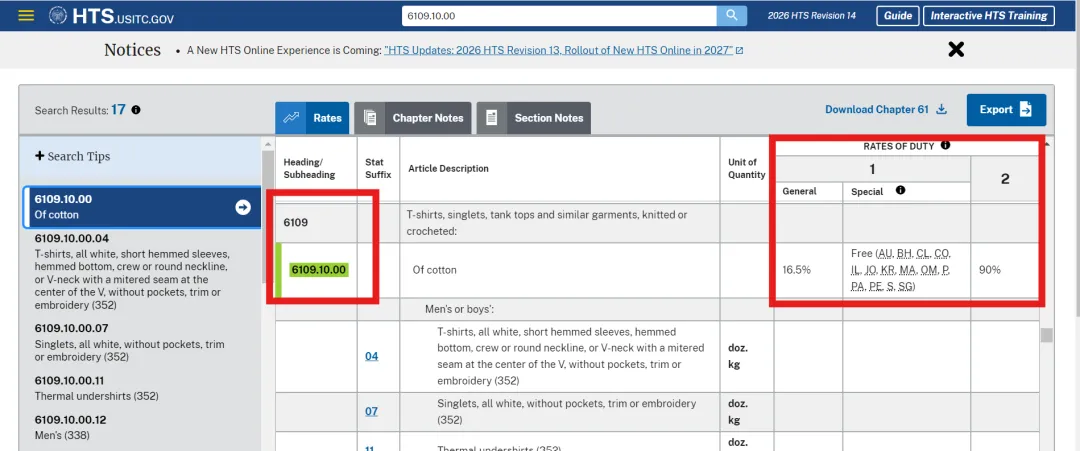Viewport: 1080px width, 451px height.
Task: Click the search field containing 6109.10.00
Action: click(559, 15)
